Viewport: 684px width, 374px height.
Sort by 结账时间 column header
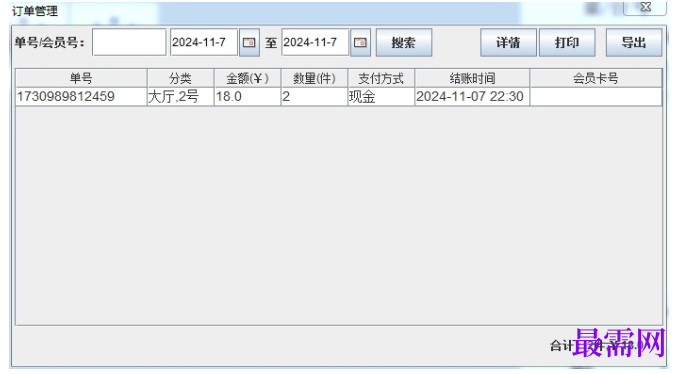[x=472, y=78]
